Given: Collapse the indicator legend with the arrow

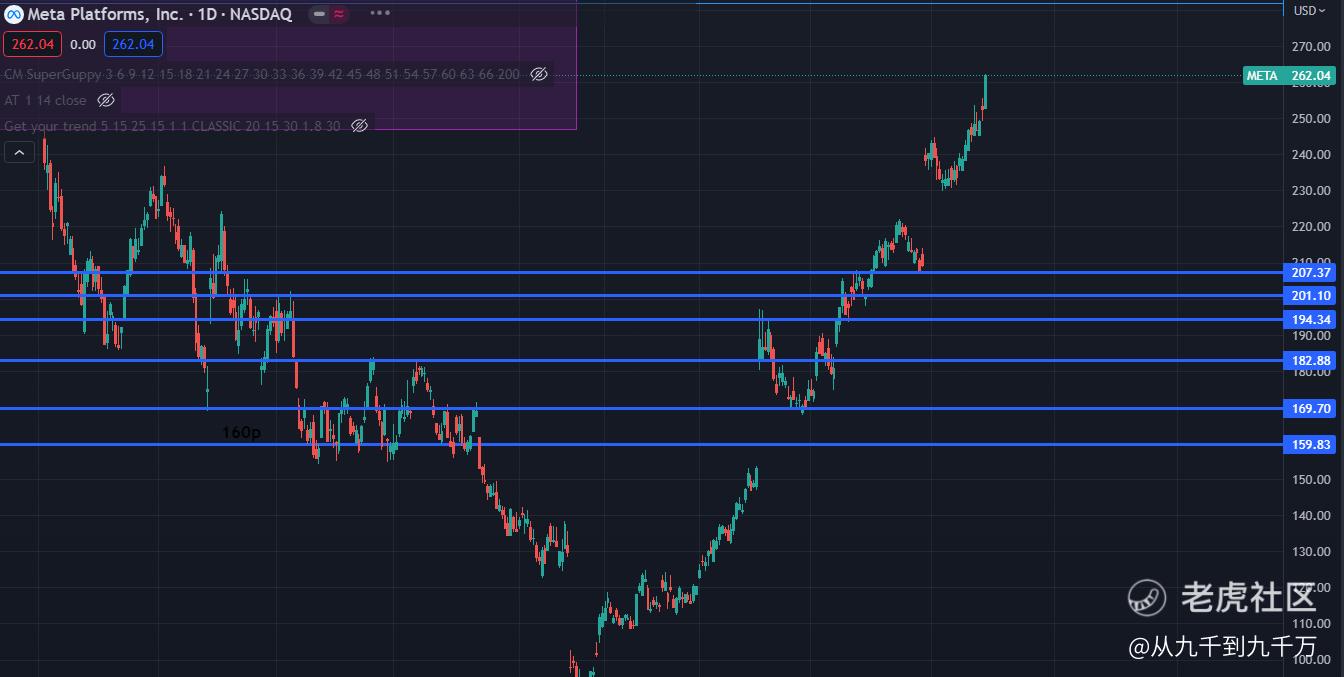Looking at the screenshot, I should coord(20,152).
